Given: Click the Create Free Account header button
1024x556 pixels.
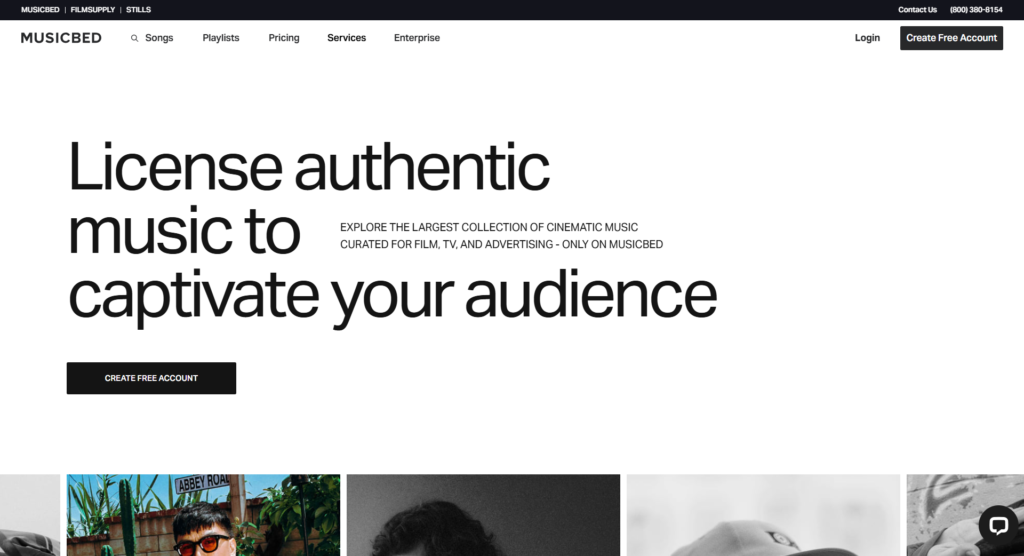Looking at the screenshot, I should click(x=952, y=38).
